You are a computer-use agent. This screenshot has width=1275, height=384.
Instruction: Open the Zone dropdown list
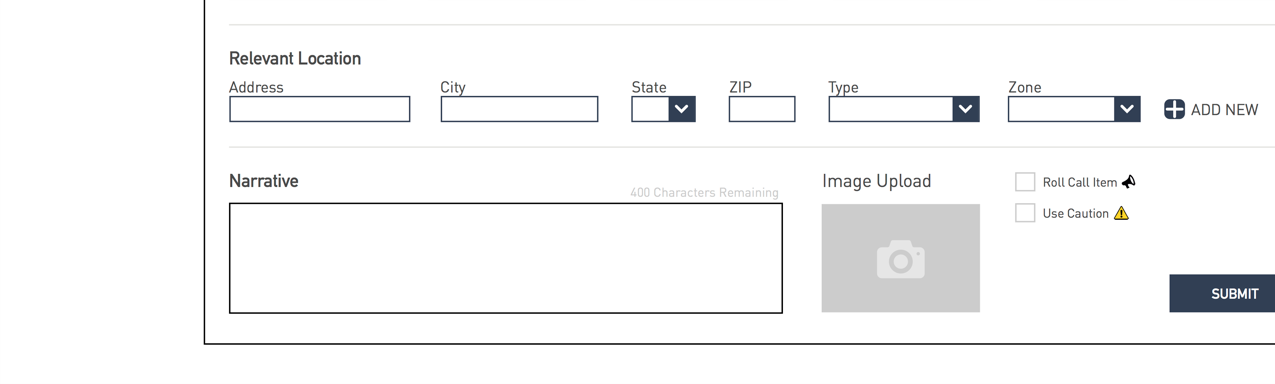coord(1127,109)
